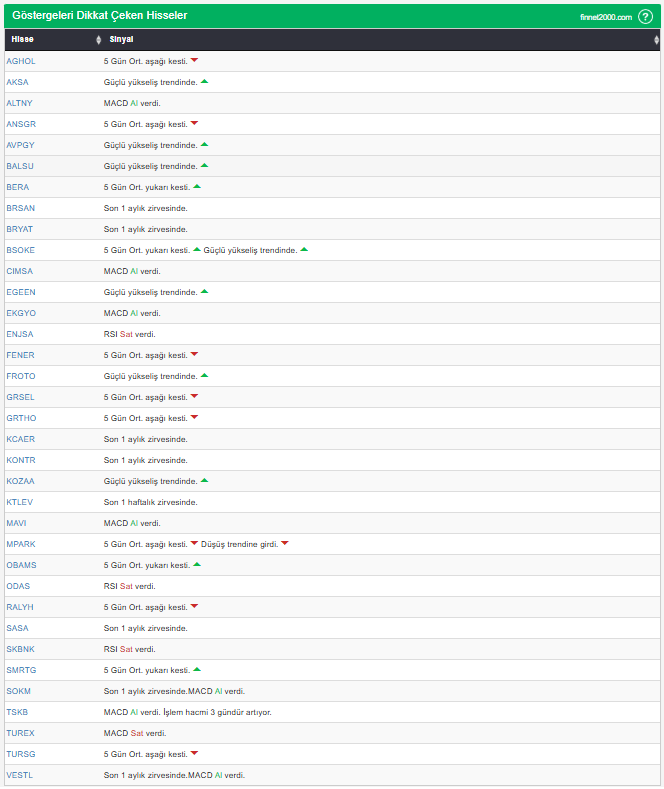This screenshot has height=789, width=664.
Task: Open the AGHOL stock link
Action: pos(20,61)
